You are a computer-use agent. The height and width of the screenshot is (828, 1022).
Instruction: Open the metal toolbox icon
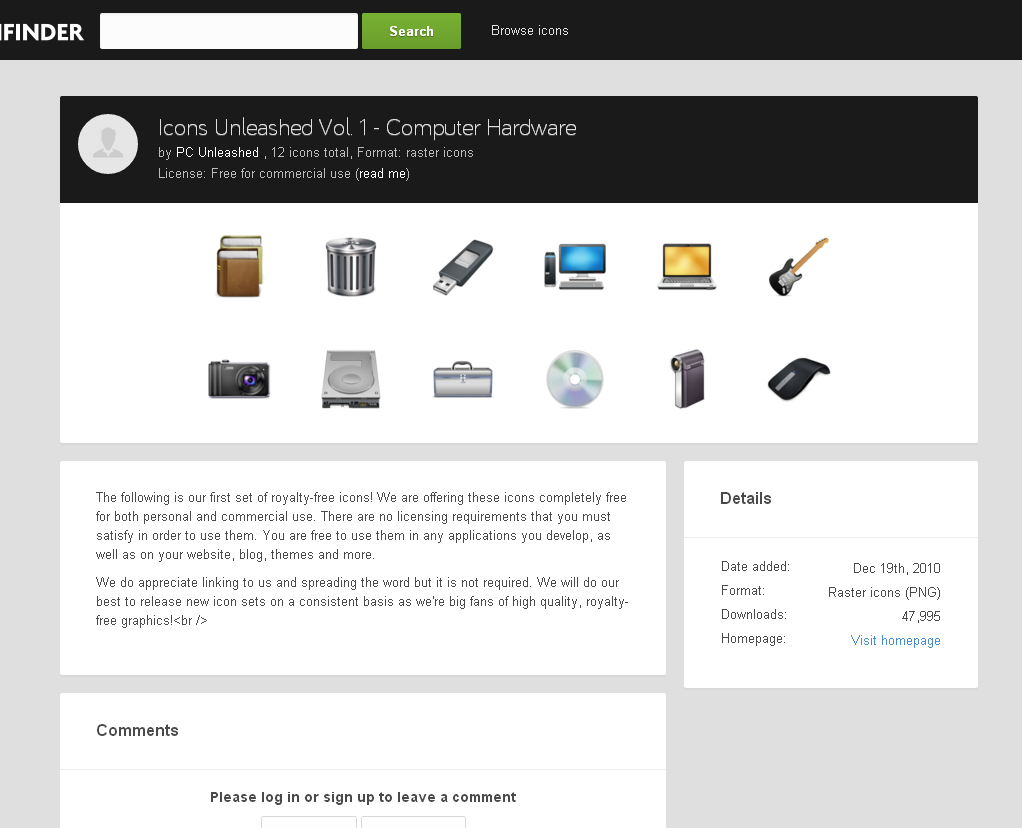tap(463, 380)
